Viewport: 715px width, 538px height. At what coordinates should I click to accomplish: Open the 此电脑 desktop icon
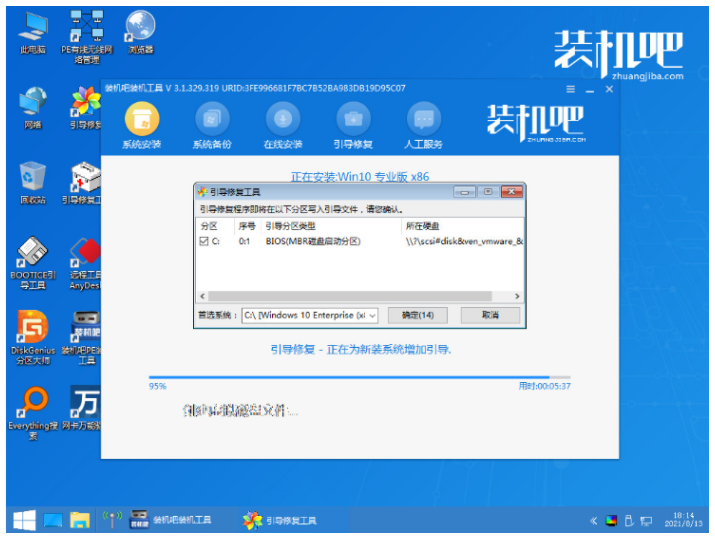point(33,33)
